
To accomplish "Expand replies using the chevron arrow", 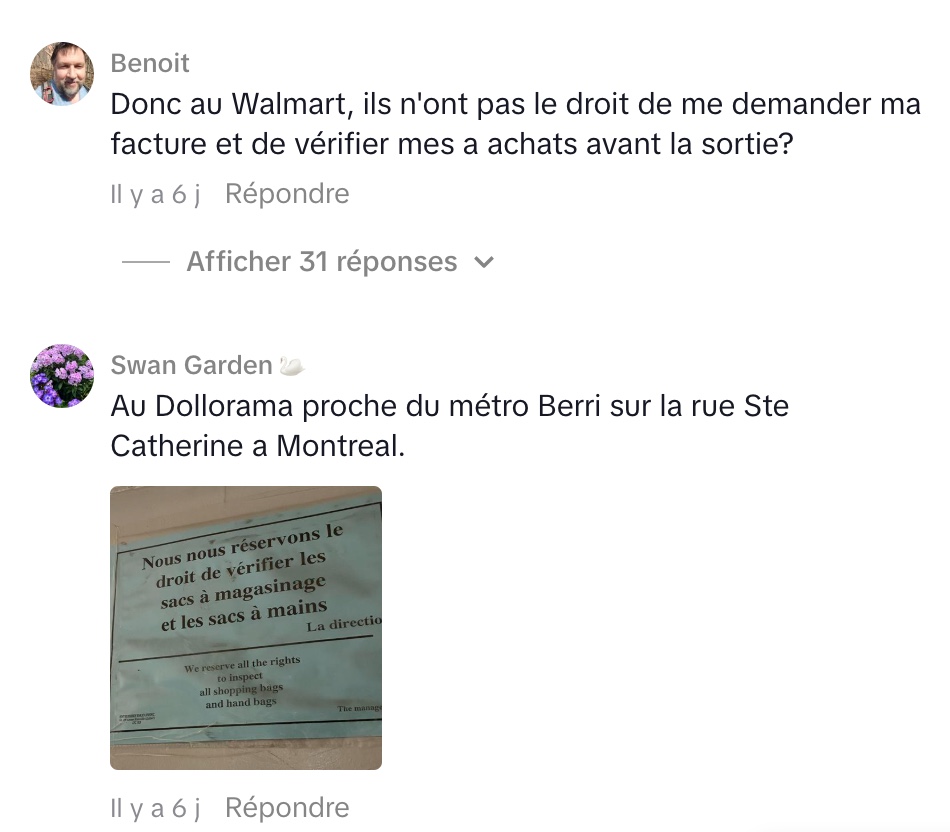I will pyautogui.click(x=484, y=262).
